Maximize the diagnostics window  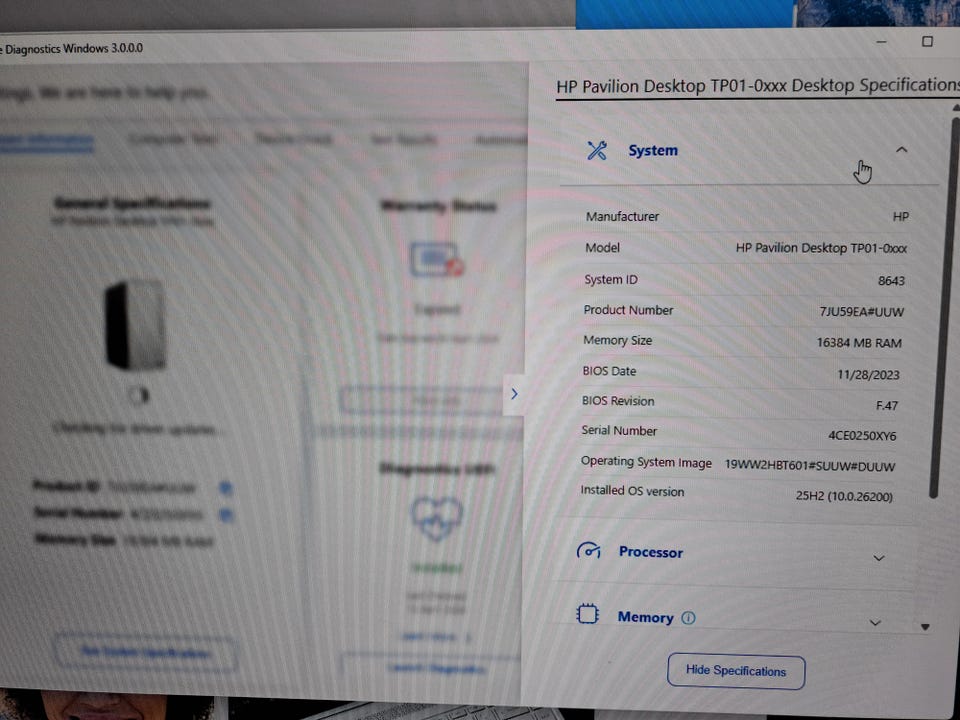(928, 41)
